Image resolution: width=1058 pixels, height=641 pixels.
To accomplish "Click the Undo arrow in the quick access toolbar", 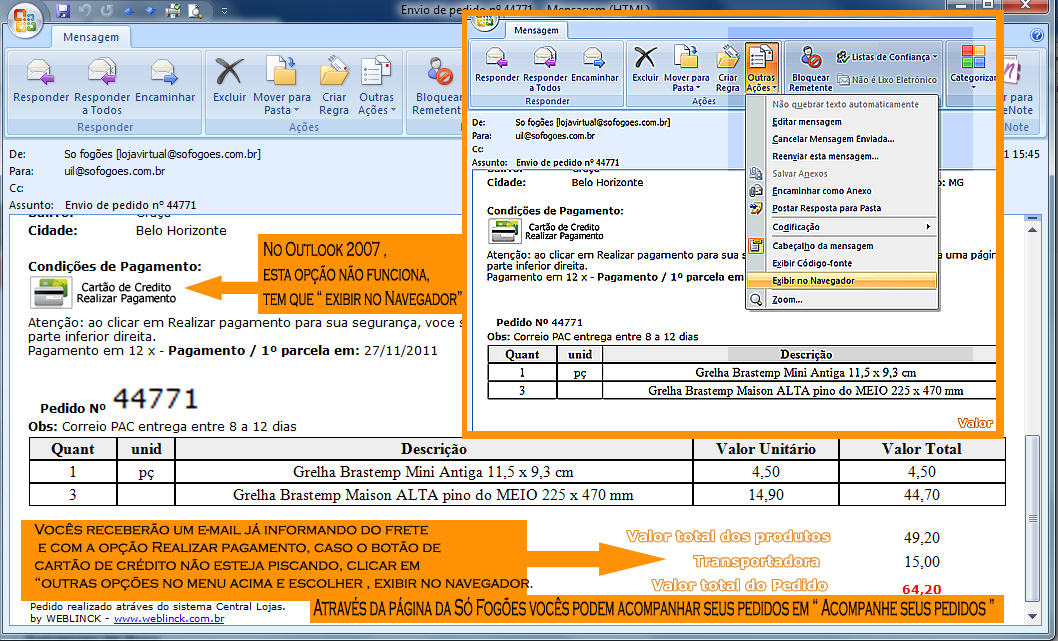I will click(x=84, y=11).
